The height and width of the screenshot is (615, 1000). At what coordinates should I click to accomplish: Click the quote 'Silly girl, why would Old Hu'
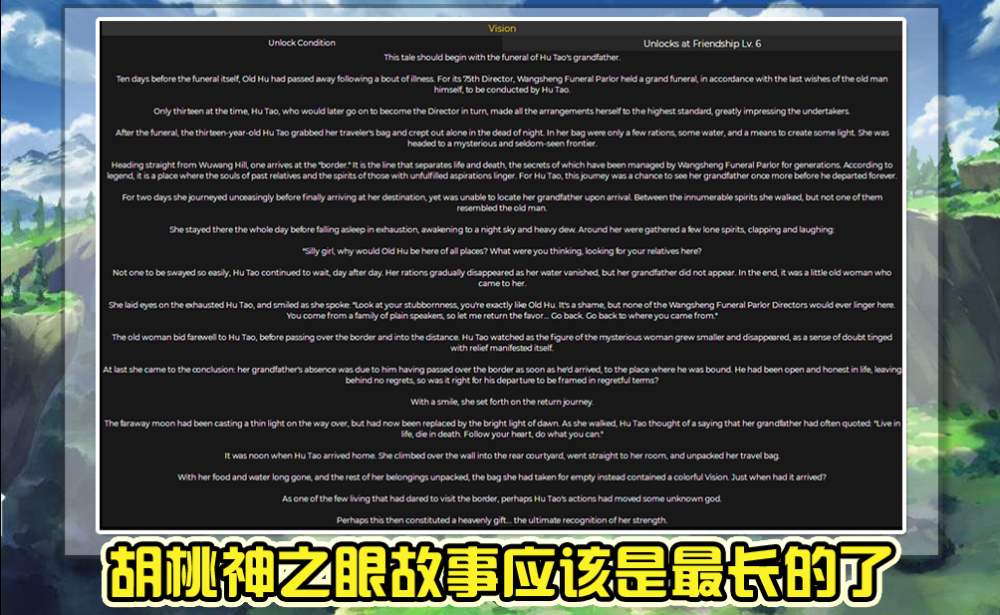(x=502, y=251)
